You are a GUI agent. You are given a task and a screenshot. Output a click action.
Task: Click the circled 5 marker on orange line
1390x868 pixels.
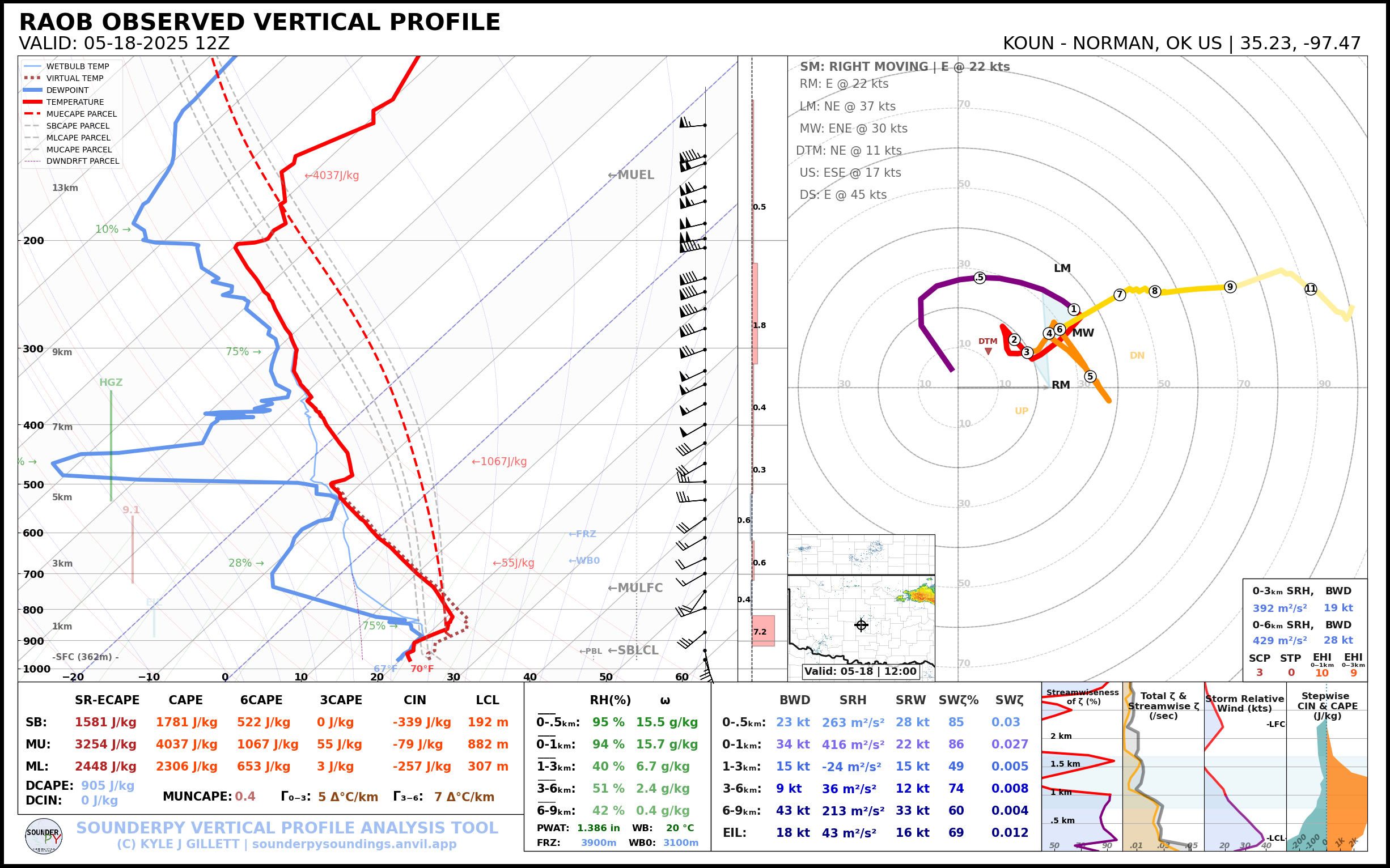(1090, 377)
